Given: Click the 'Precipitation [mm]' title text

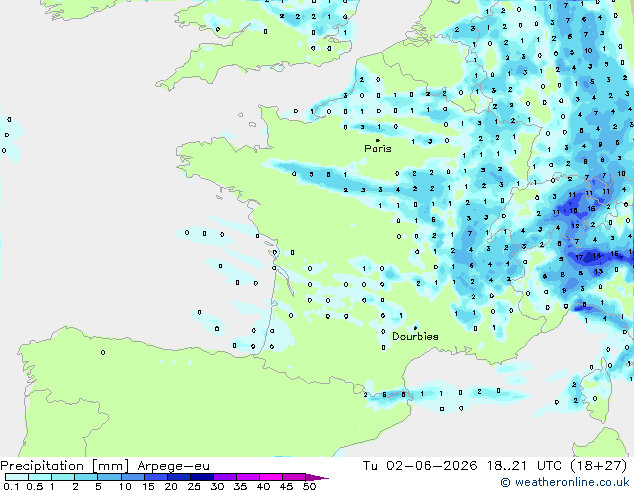Looking at the screenshot, I should (x=65, y=466).
